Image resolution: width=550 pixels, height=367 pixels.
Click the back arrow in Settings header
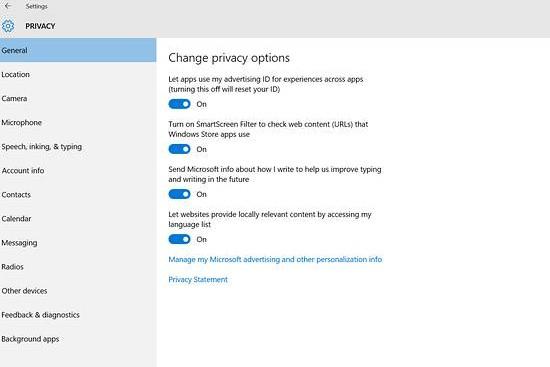[x=8, y=6]
